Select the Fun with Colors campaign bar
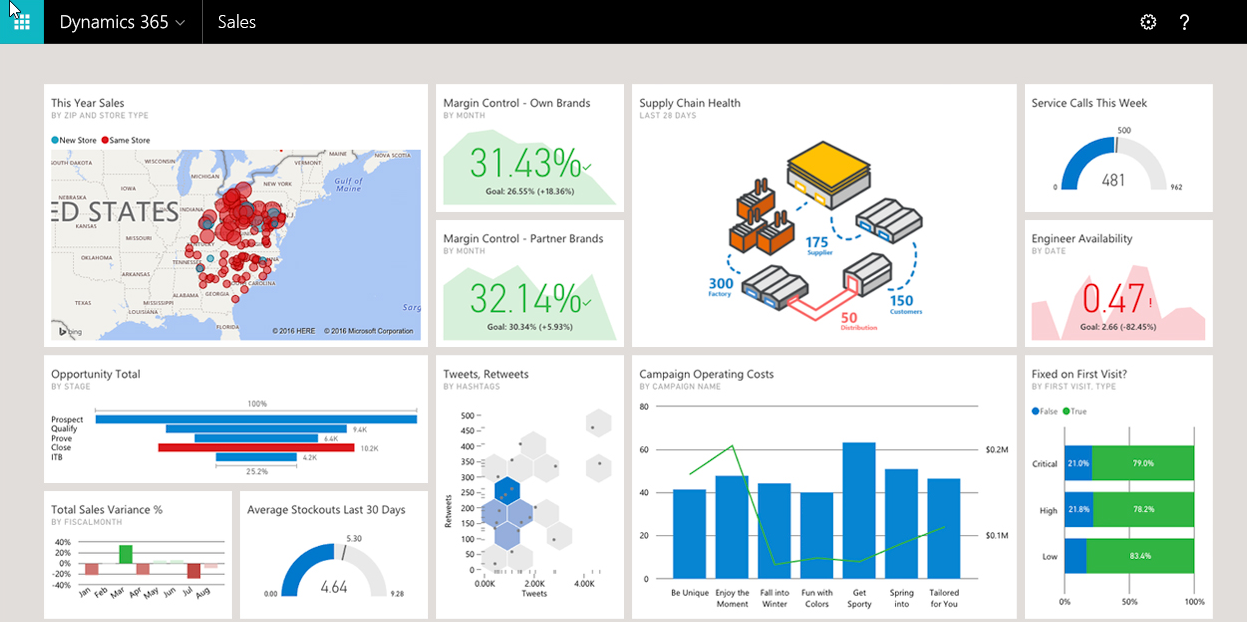The width and height of the screenshot is (1247, 622). (x=817, y=535)
